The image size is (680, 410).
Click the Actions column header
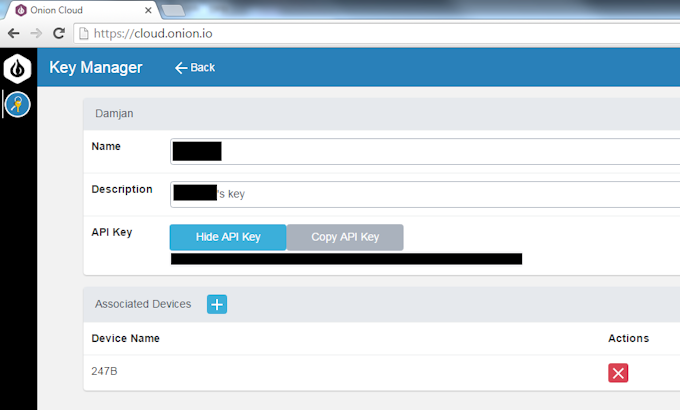coord(628,338)
